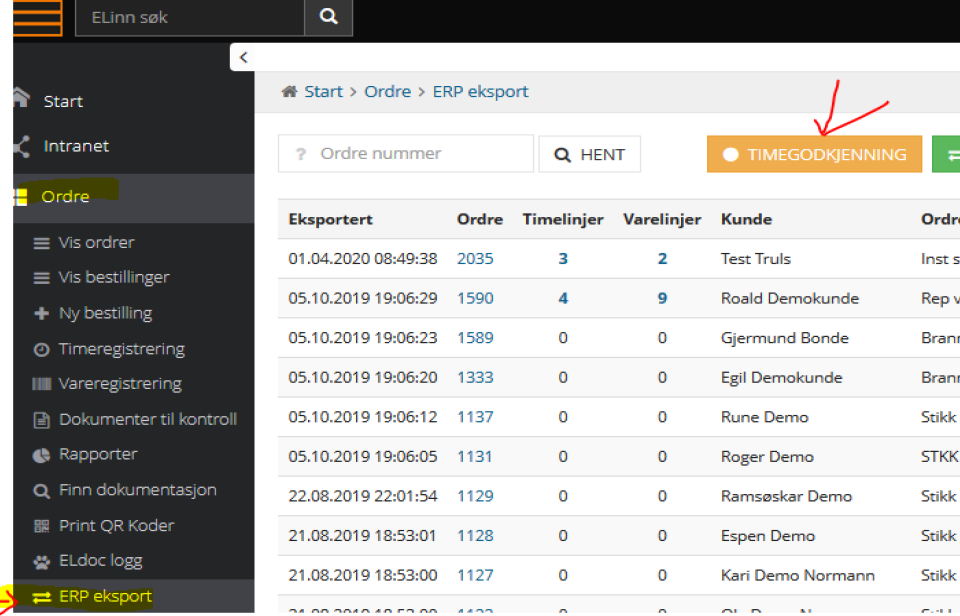Screen dimensions: 960x616
Task: Click Varelinjer count 2 for order 2035
Action: pos(662,258)
